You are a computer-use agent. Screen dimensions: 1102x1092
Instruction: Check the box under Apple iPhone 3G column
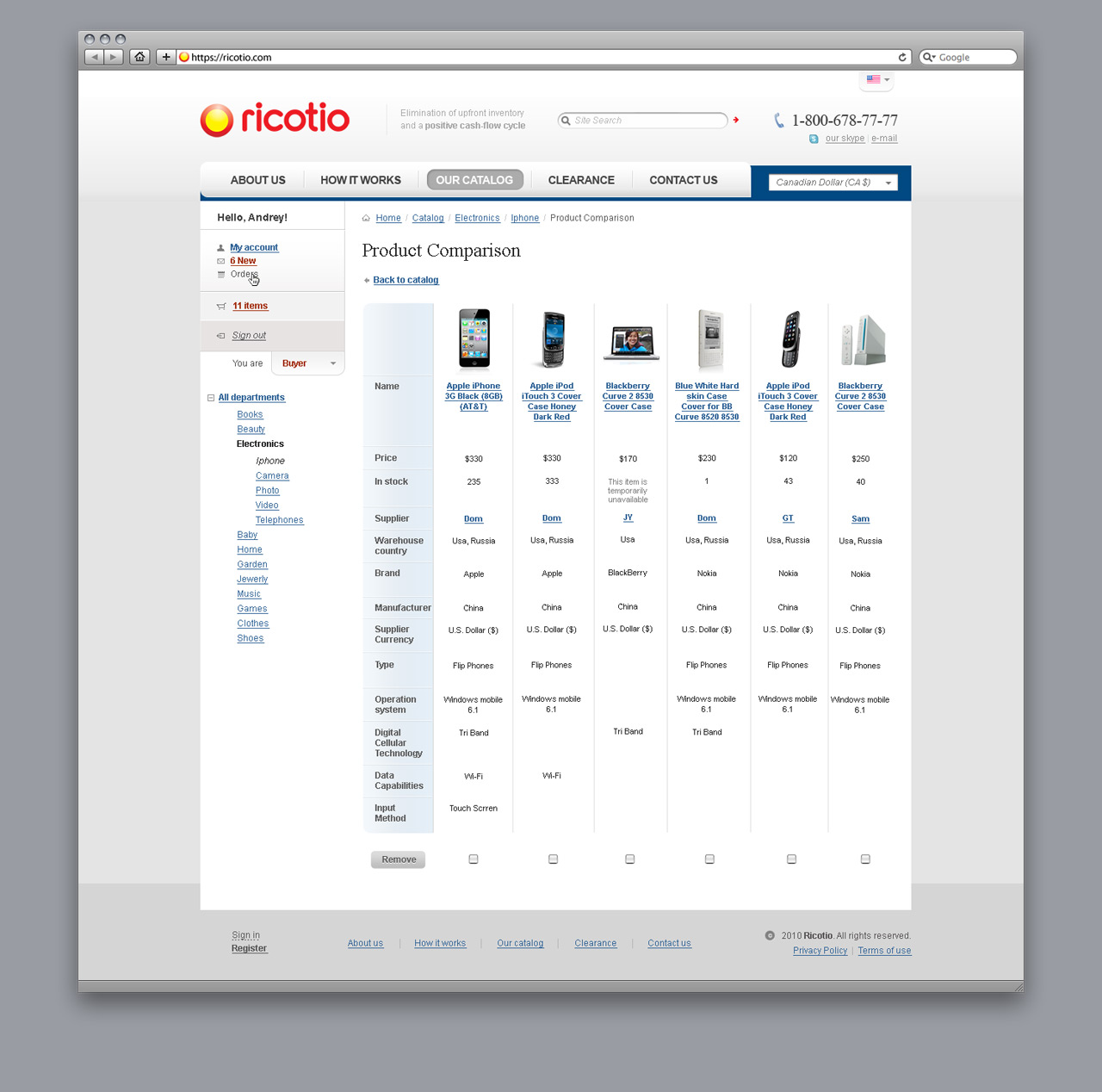pyautogui.click(x=474, y=859)
